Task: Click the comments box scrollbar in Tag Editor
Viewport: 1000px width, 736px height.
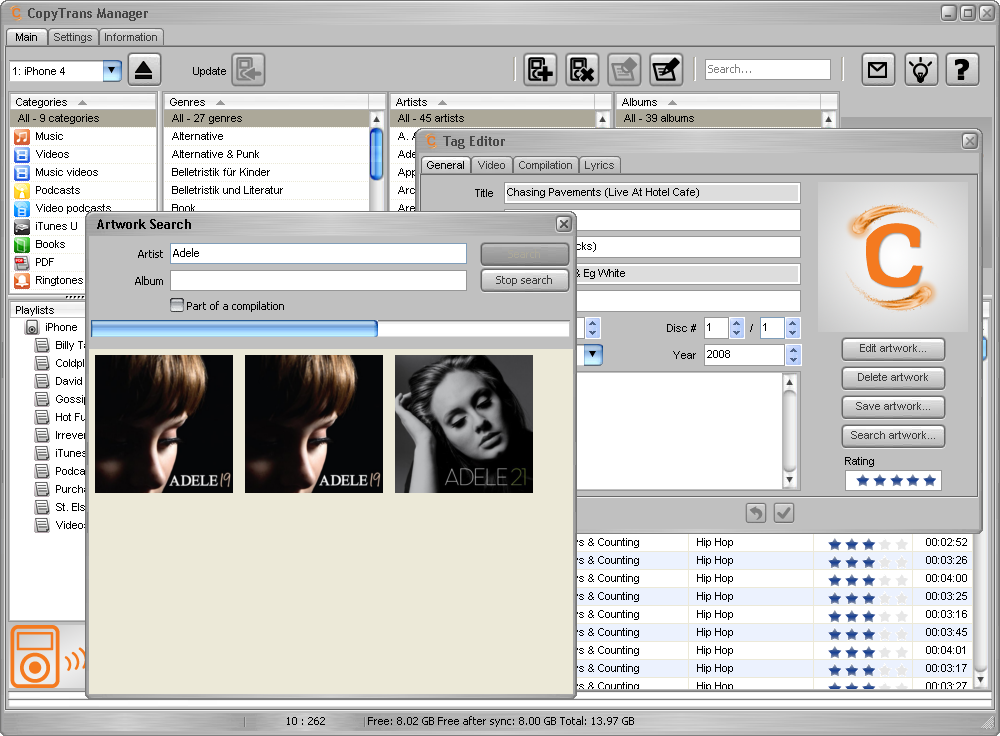Action: click(x=790, y=431)
